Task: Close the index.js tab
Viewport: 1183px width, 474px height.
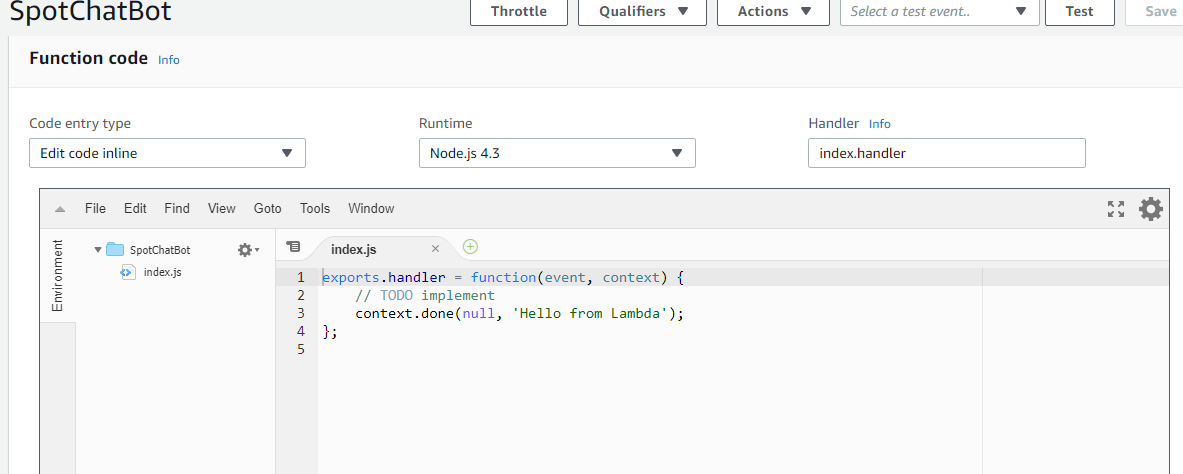Action: (435, 249)
